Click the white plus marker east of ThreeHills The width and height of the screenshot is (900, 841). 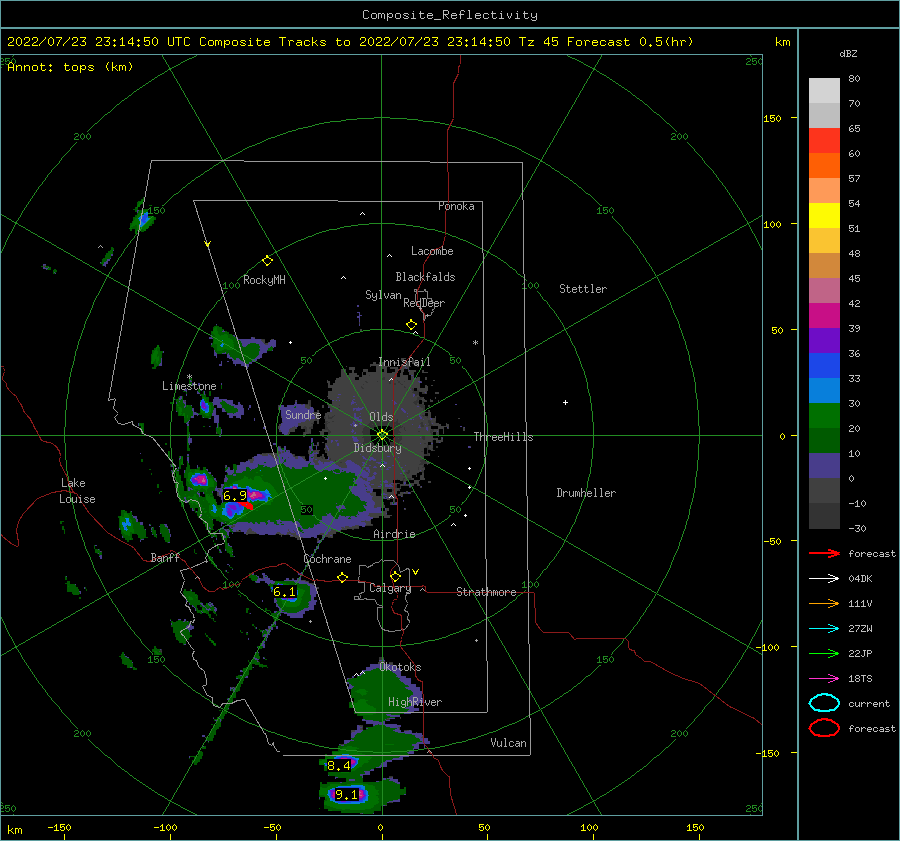tap(565, 402)
